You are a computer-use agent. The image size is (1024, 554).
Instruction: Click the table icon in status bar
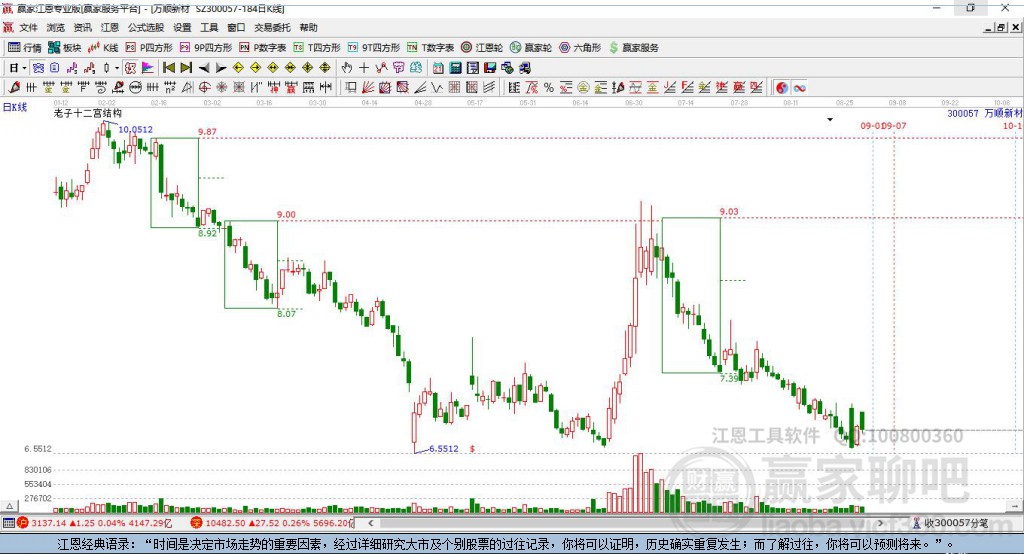pyautogui.click(x=8, y=523)
